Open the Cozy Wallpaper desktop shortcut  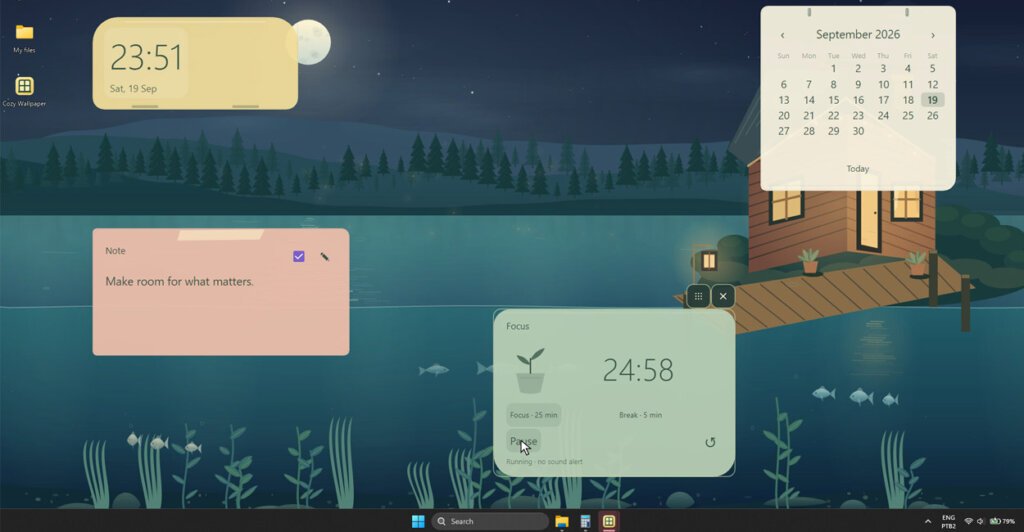point(24,91)
